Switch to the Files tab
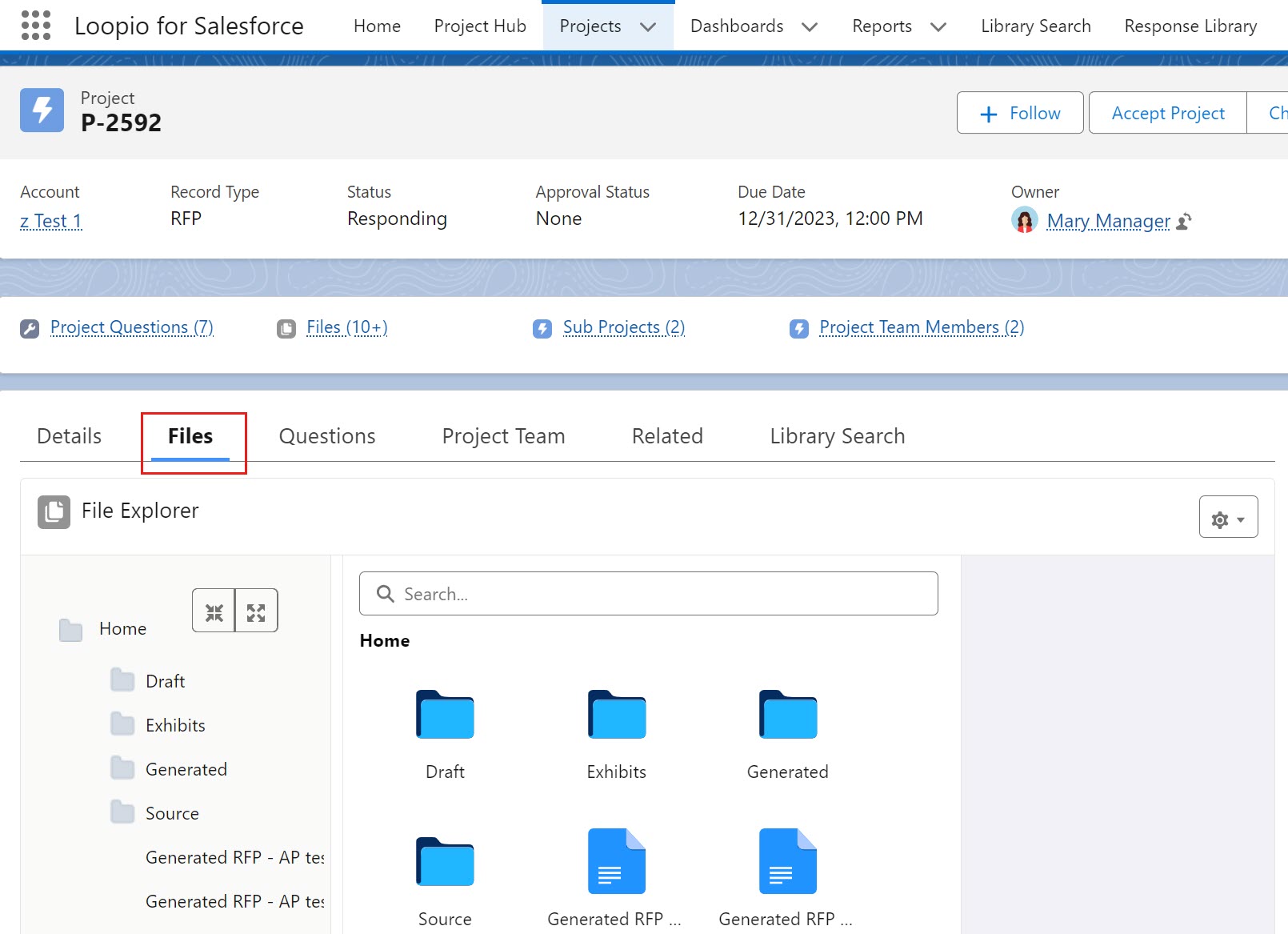The image size is (1288, 934). [190, 436]
